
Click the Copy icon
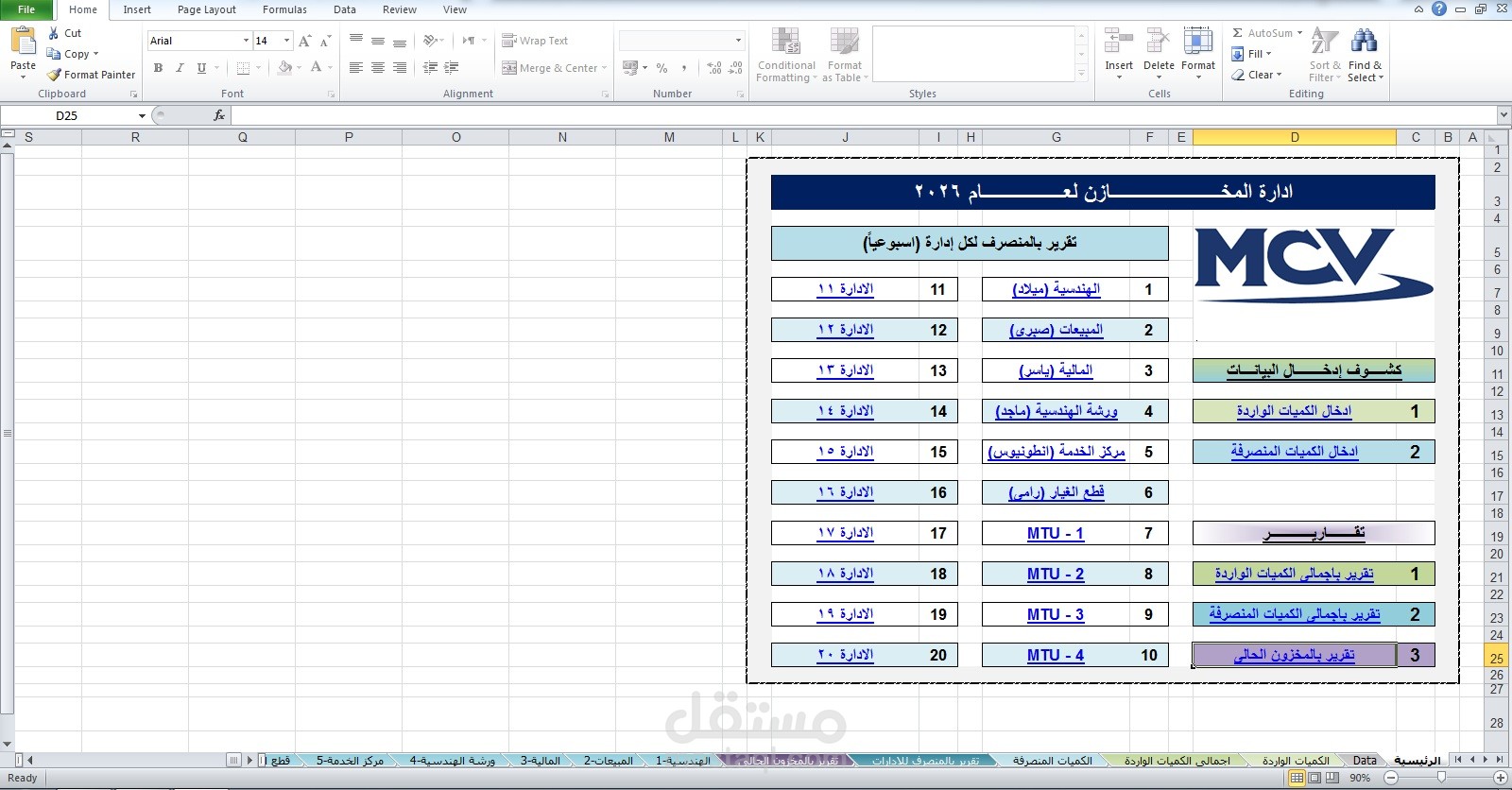54,54
